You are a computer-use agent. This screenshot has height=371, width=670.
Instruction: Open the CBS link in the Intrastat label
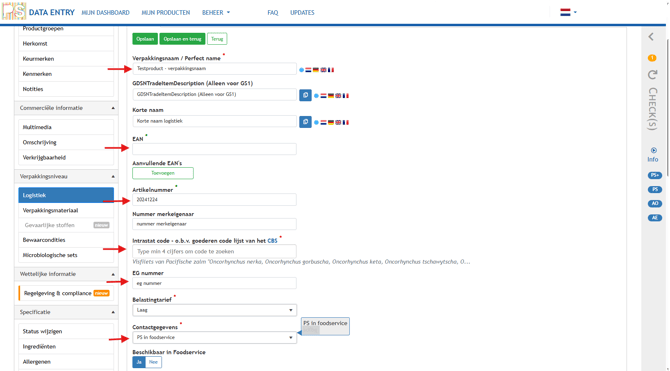point(272,241)
